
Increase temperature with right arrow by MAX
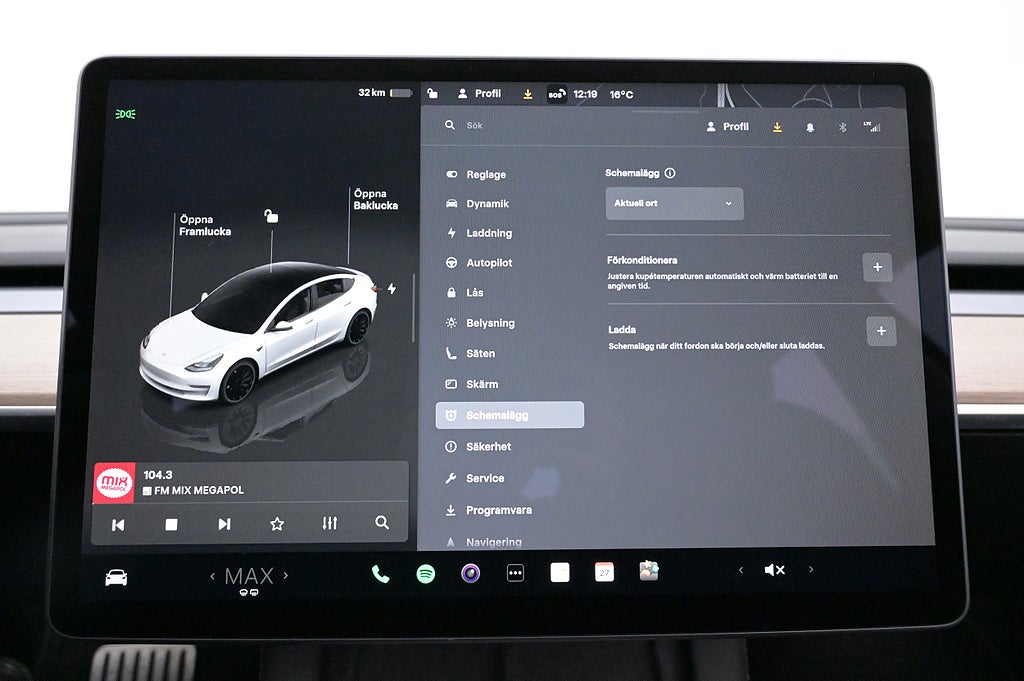coord(286,576)
